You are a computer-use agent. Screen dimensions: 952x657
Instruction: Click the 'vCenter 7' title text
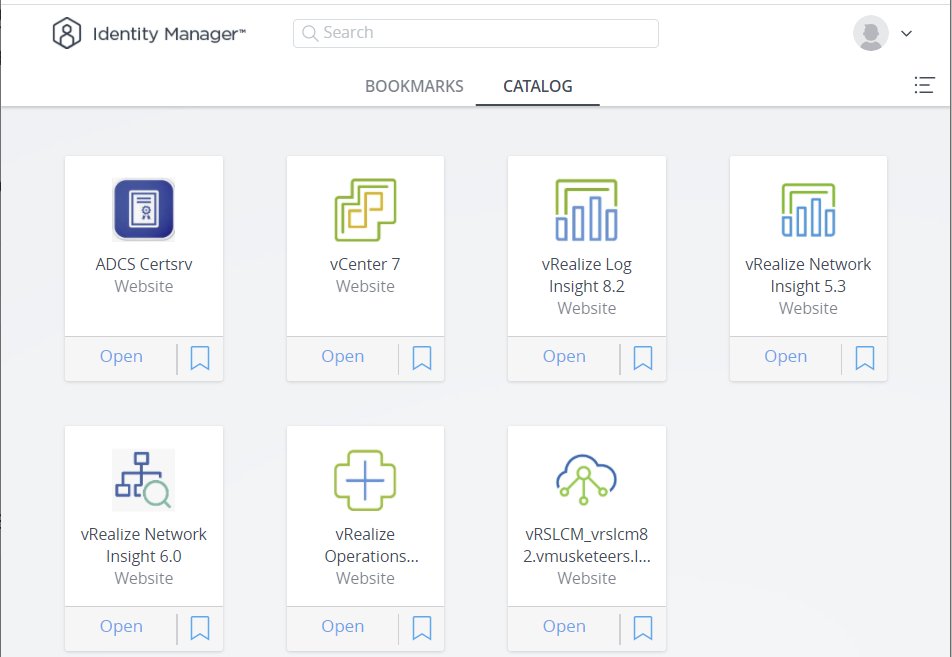pyautogui.click(x=365, y=264)
